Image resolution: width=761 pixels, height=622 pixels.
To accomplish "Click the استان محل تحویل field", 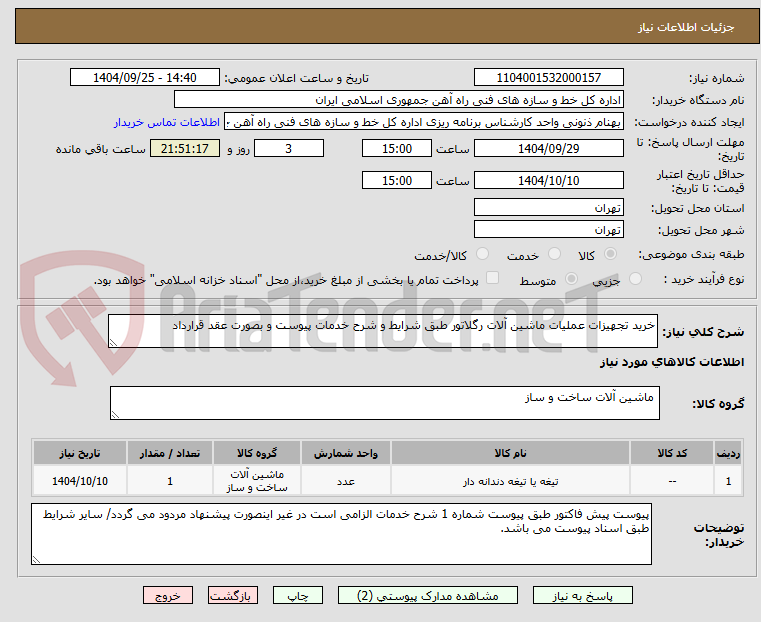I will coord(548,208).
